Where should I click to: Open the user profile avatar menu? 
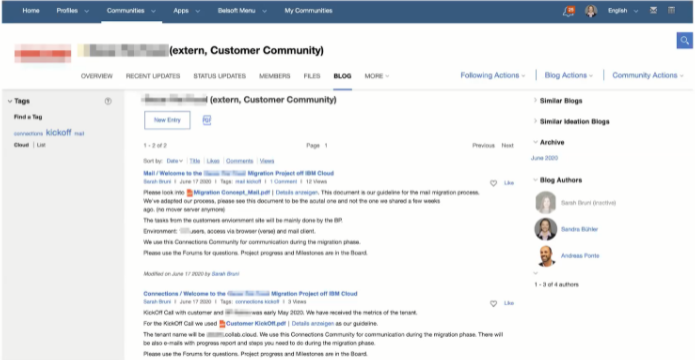click(591, 11)
